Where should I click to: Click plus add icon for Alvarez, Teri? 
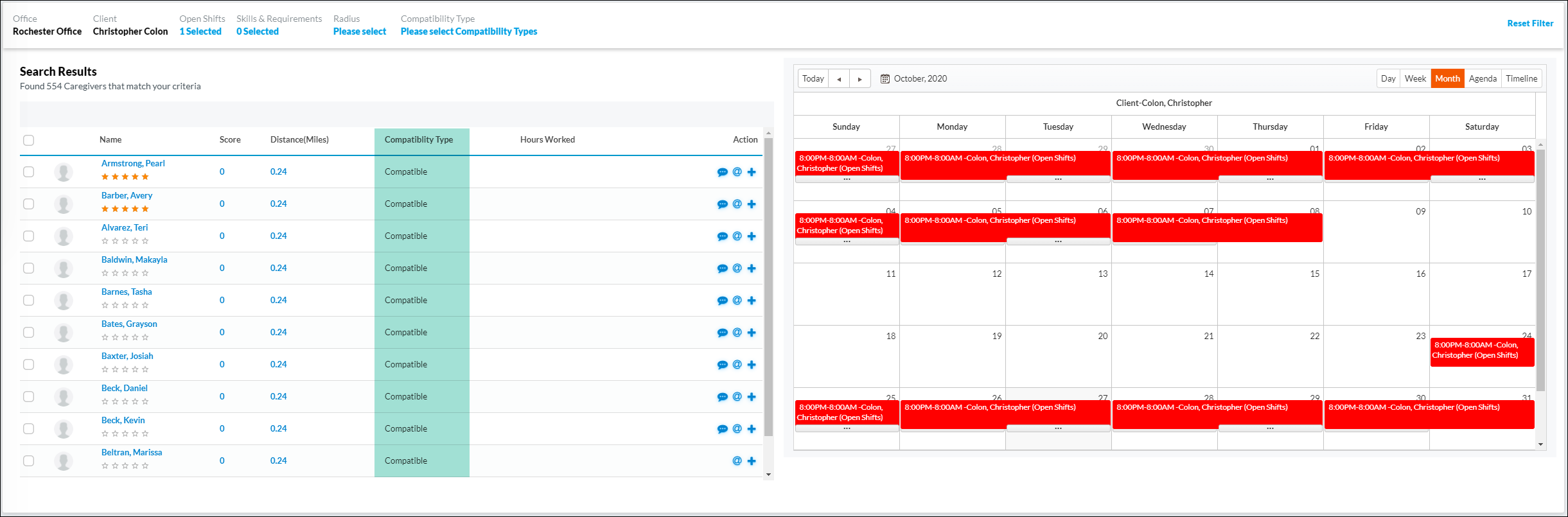coord(752,236)
